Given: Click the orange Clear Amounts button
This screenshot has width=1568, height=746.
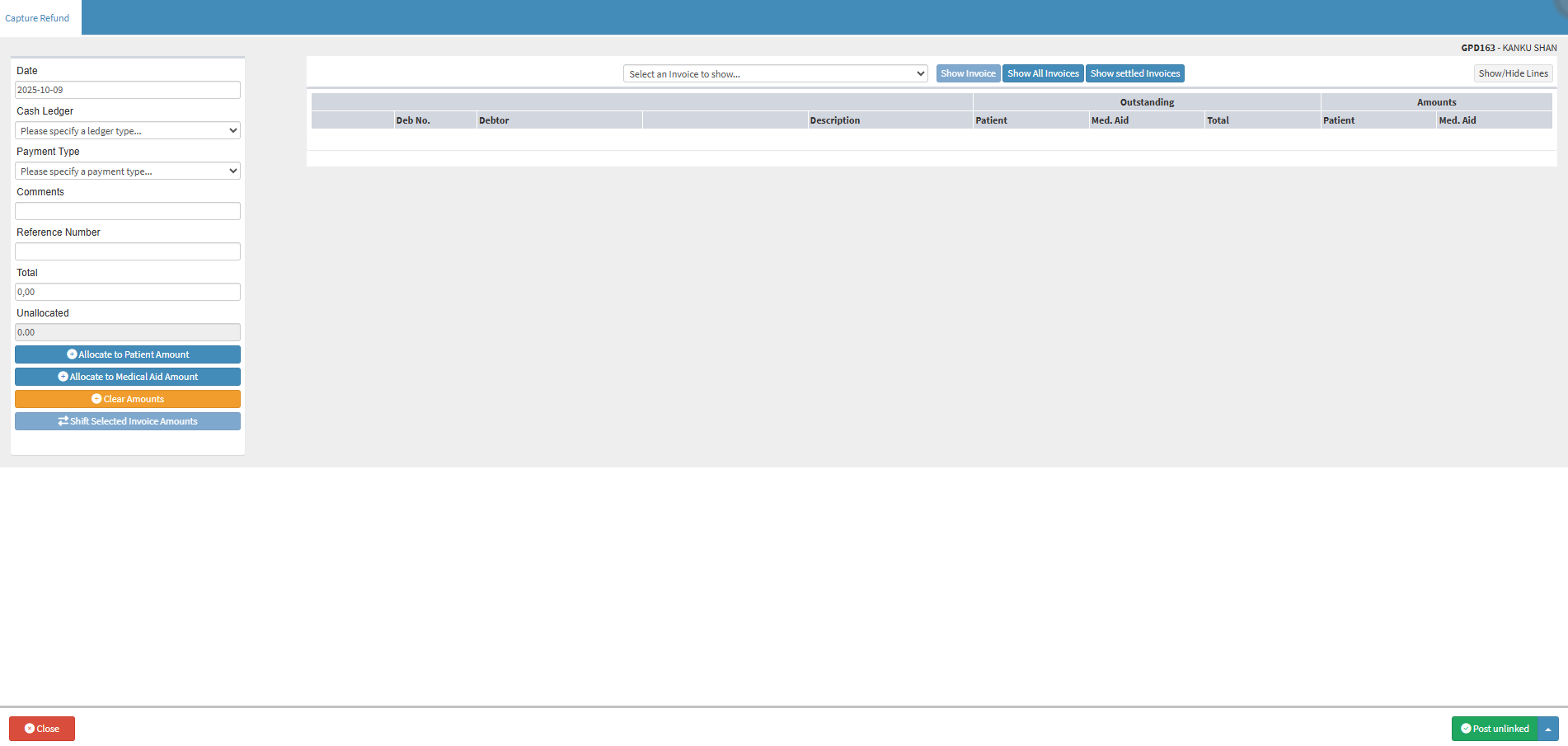Looking at the screenshot, I should pos(128,399).
